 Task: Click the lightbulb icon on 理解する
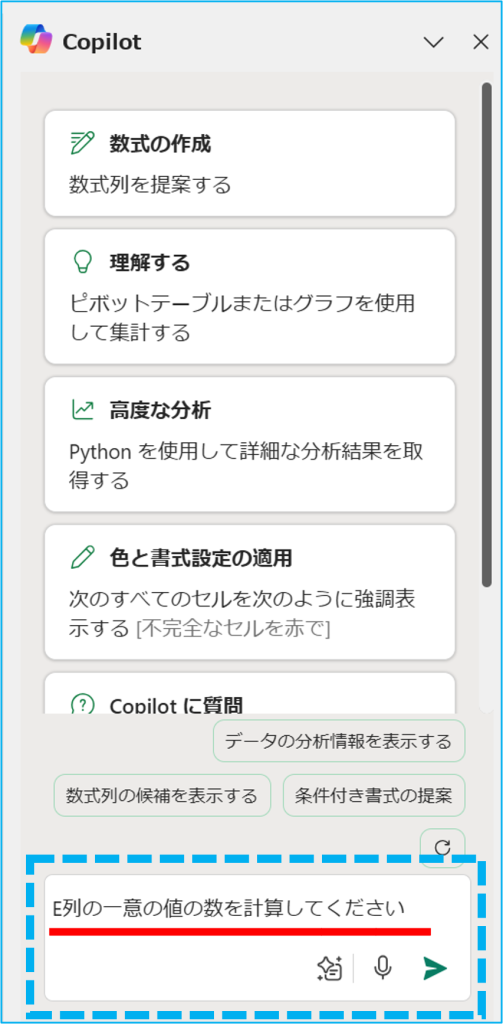(x=82, y=262)
